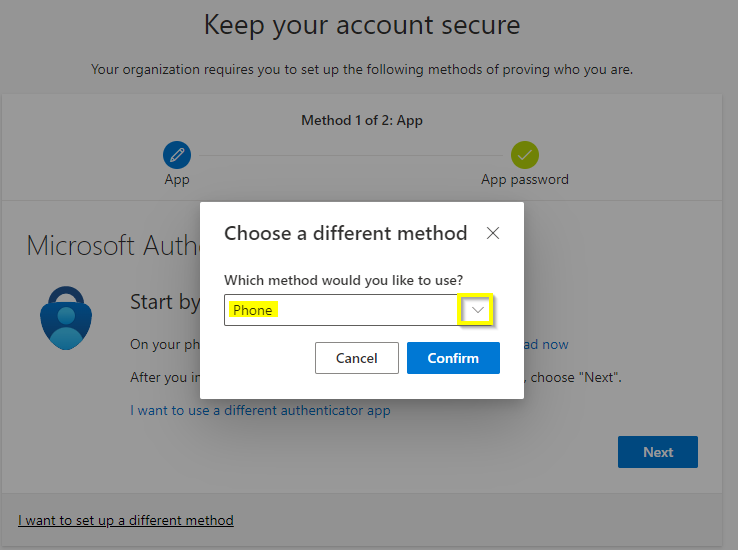Click the App password checkmark icon
This screenshot has width=738, height=550.
tap(525, 155)
